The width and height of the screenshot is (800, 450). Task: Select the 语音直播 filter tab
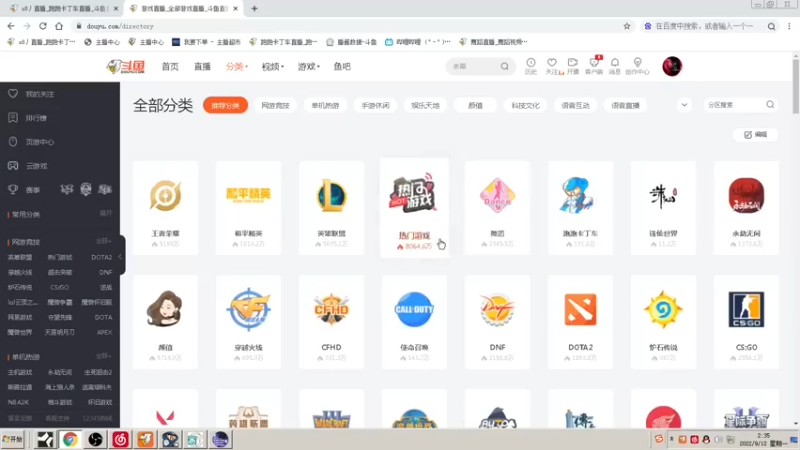[626, 105]
